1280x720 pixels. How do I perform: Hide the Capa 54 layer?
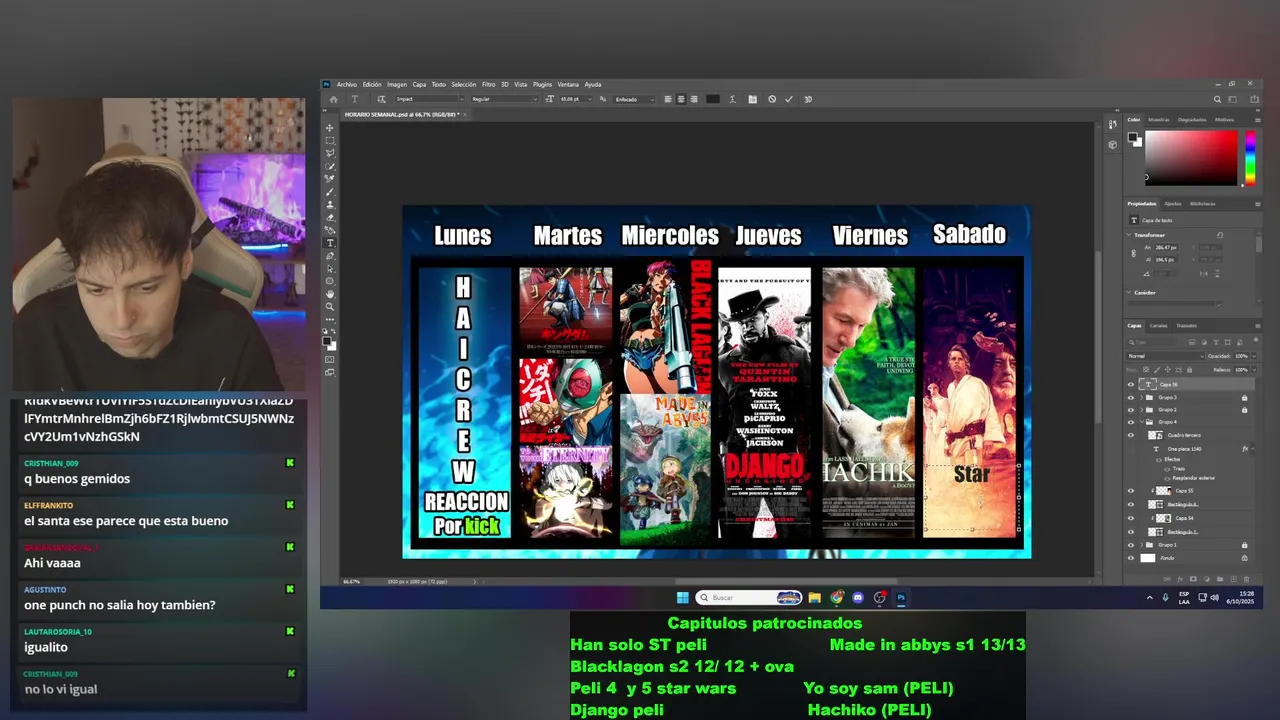point(1131,518)
